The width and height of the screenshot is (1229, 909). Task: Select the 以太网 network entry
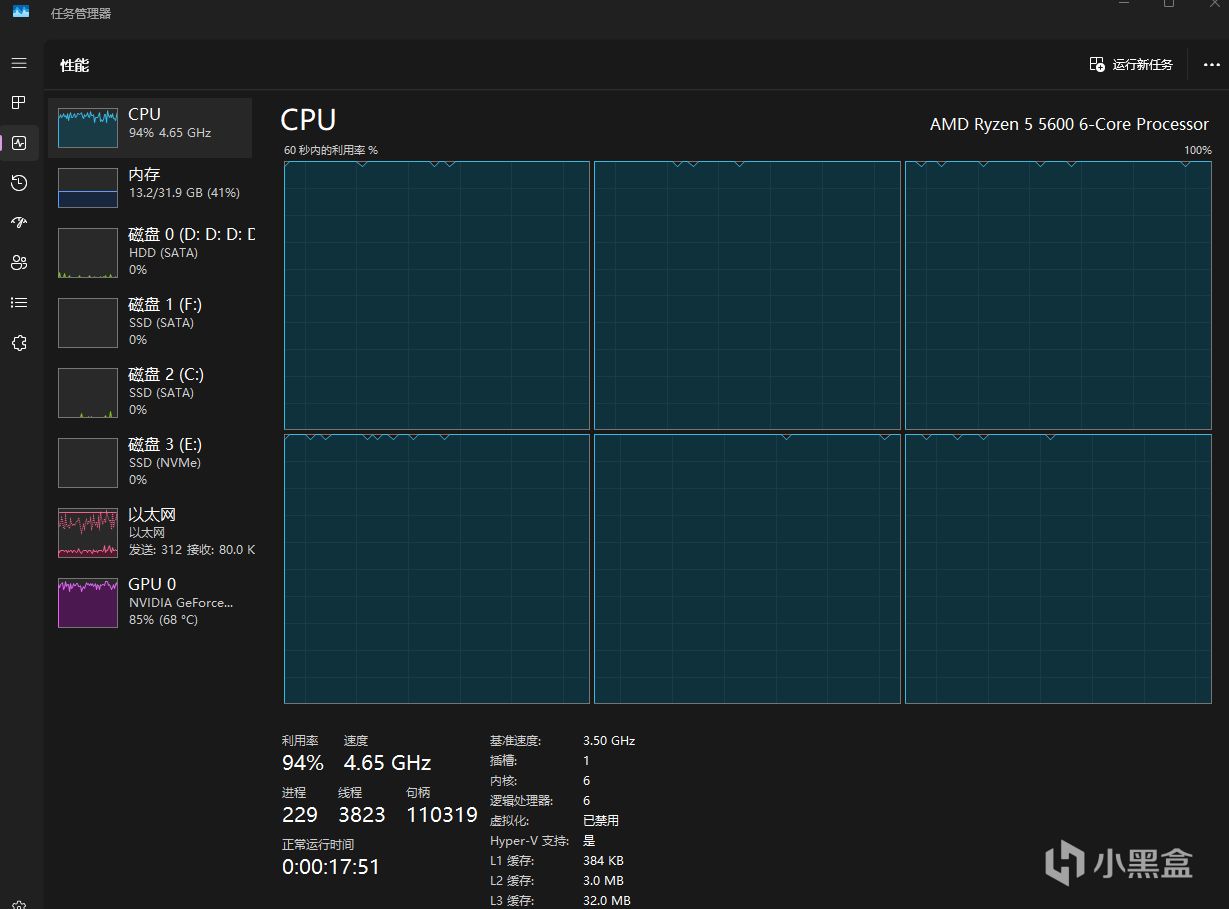[x=150, y=532]
